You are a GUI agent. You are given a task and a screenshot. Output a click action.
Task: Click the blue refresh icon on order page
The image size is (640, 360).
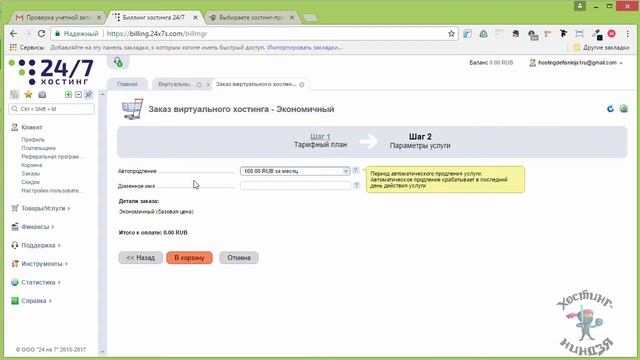[x=610, y=109]
